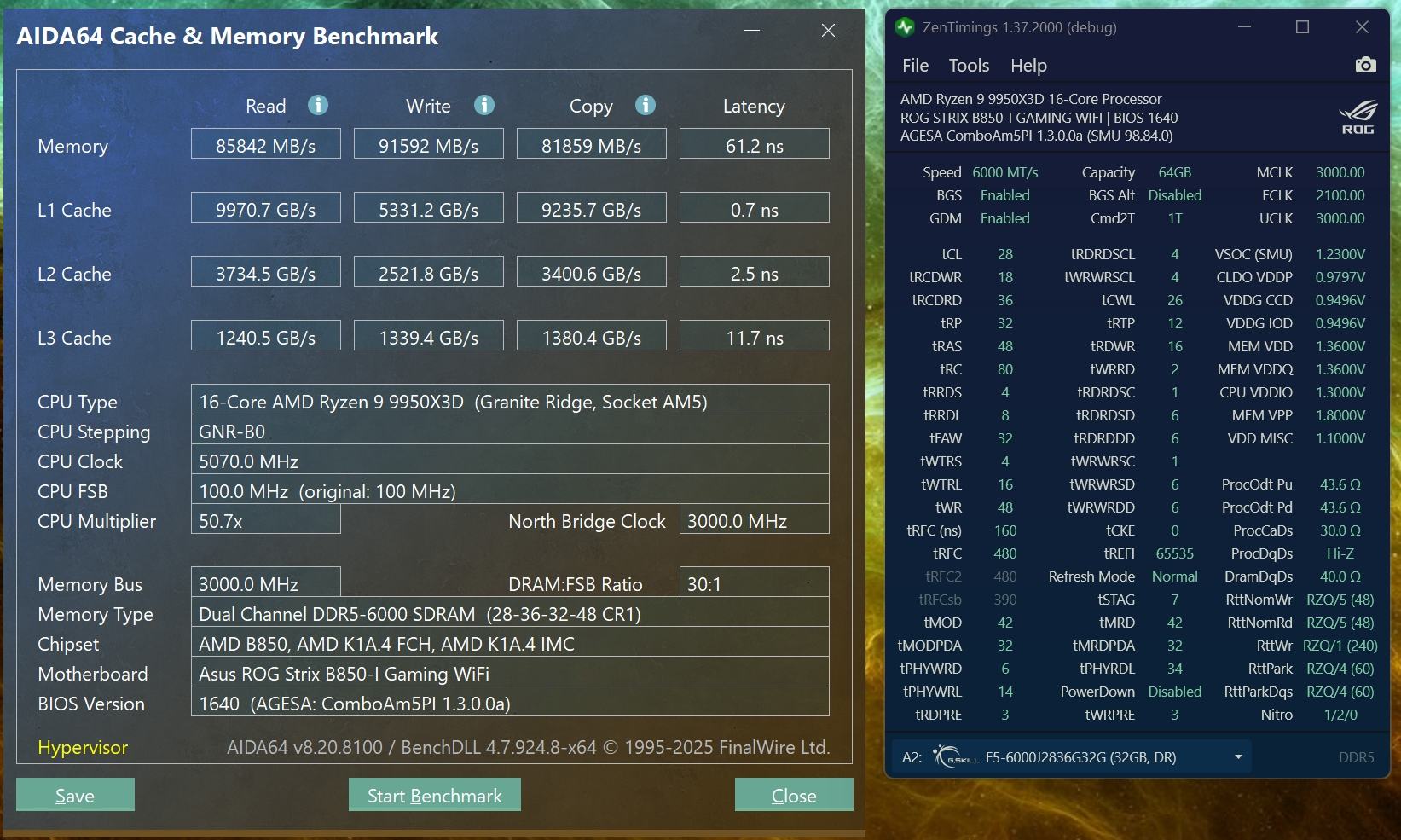Select L1 Cache Read value 9970.7 GB/s

point(266,208)
